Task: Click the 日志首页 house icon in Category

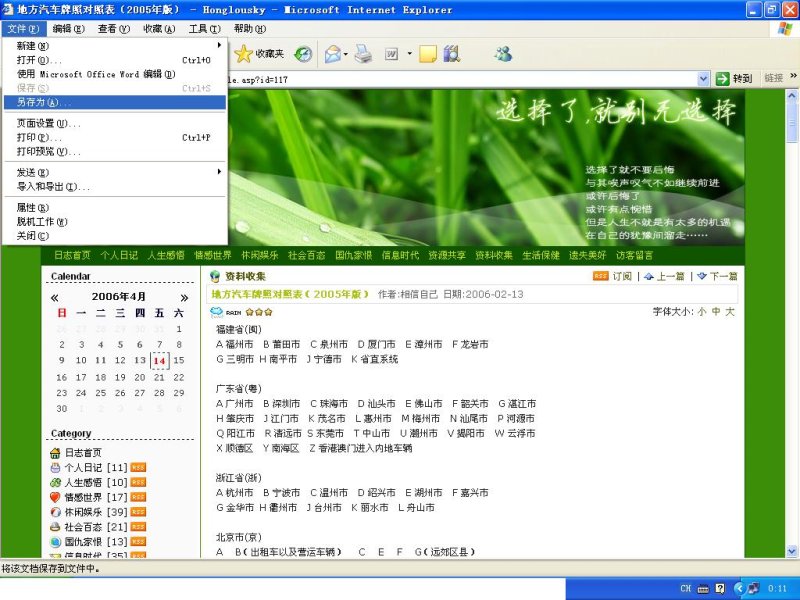Action: click(57, 453)
